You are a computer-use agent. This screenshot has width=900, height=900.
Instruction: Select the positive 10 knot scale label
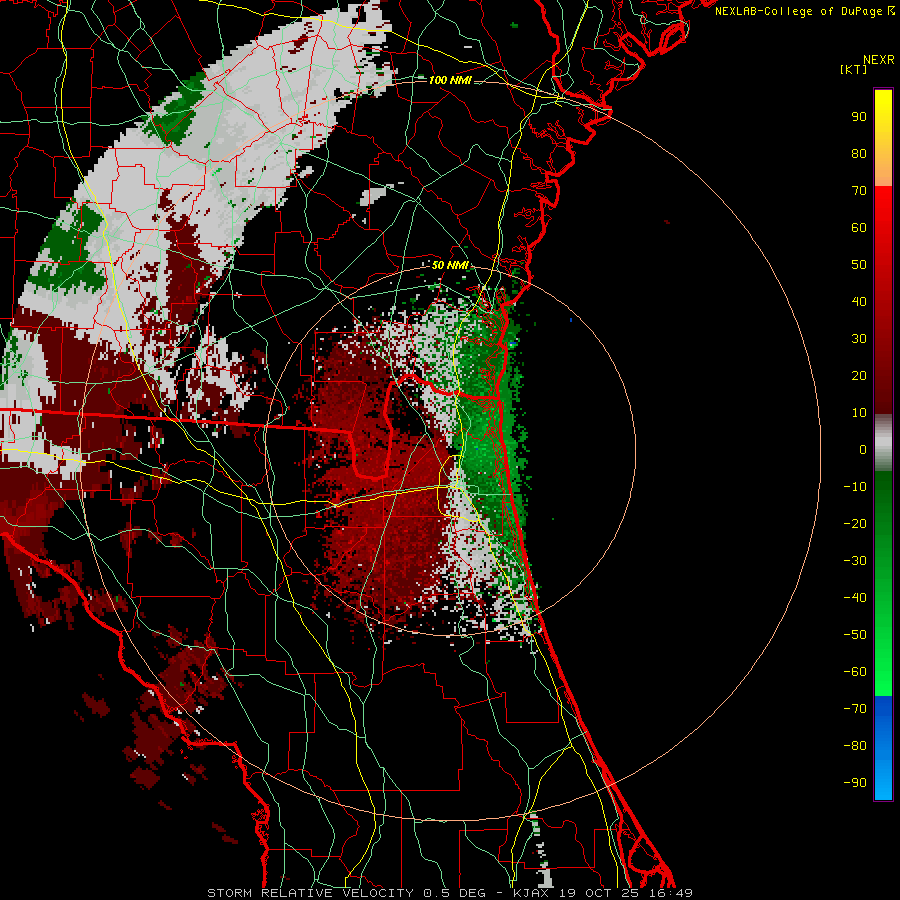(x=859, y=413)
